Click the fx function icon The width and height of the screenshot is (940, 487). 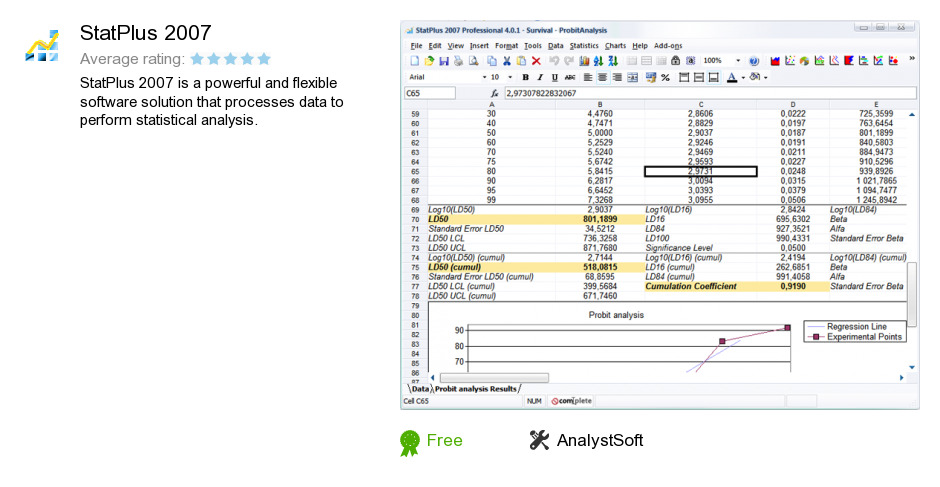495,94
